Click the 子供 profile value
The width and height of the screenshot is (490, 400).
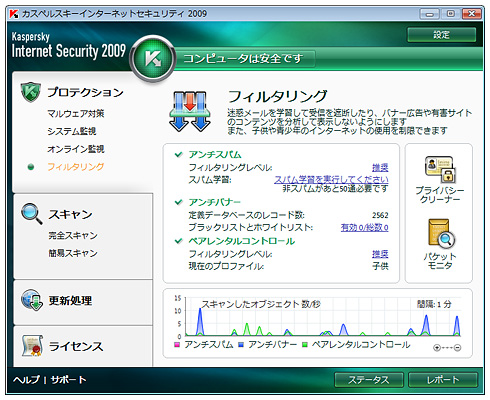(x=380, y=266)
